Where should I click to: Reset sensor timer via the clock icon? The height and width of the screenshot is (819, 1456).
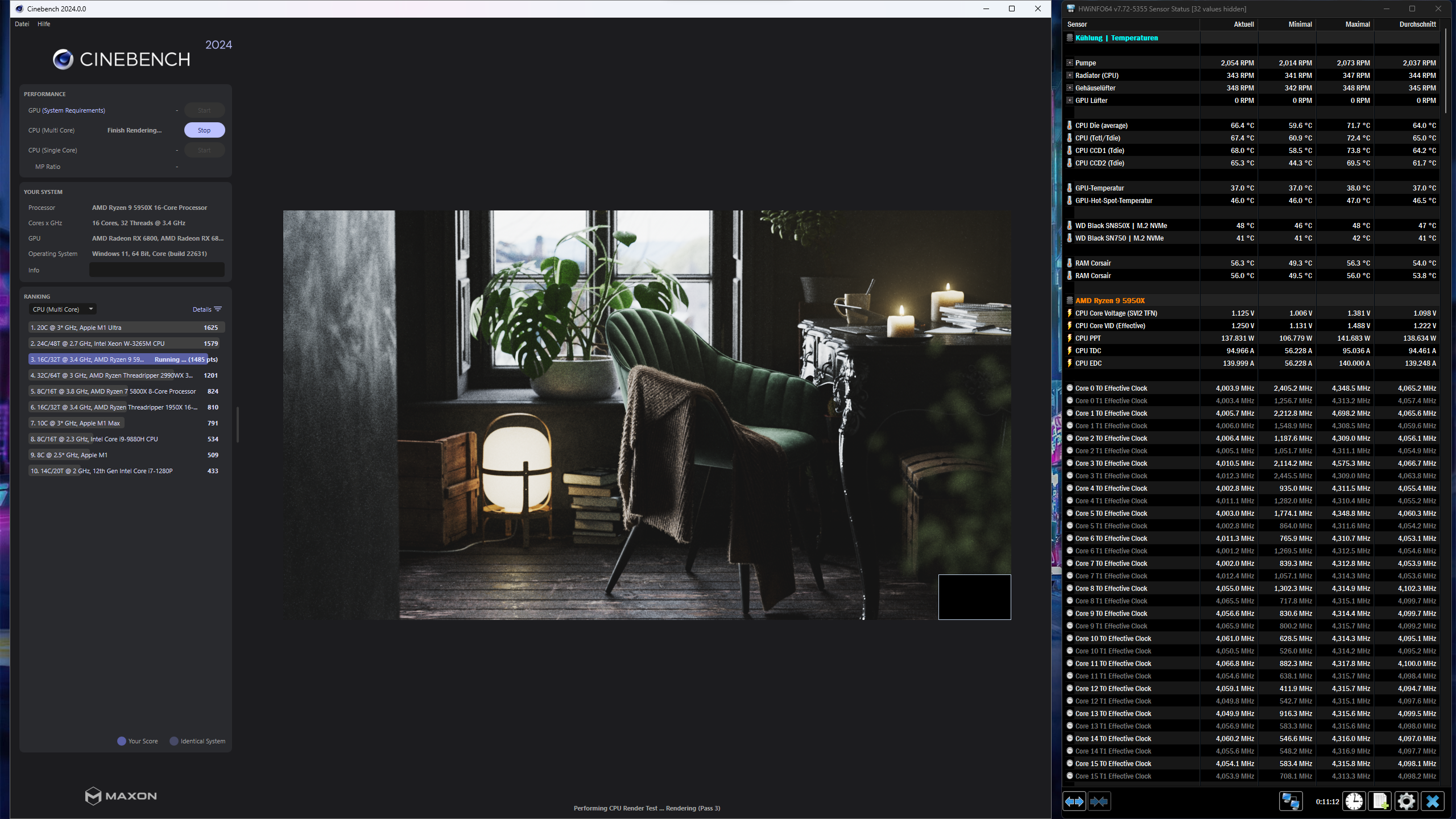tap(1354, 801)
